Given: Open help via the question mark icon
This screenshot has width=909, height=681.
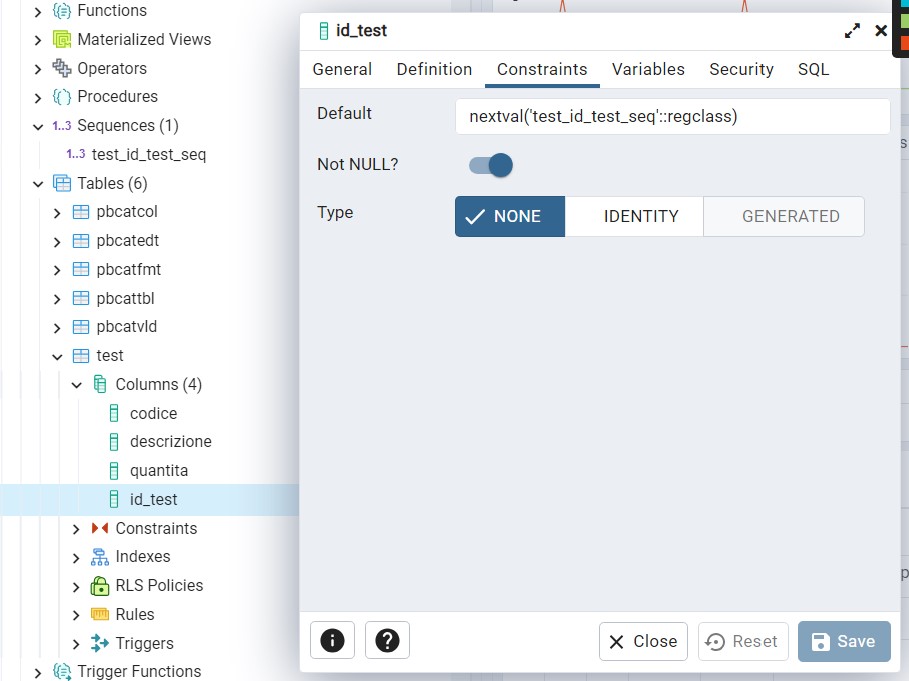Looking at the screenshot, I should pyautogui.click(x=387, y=641).
